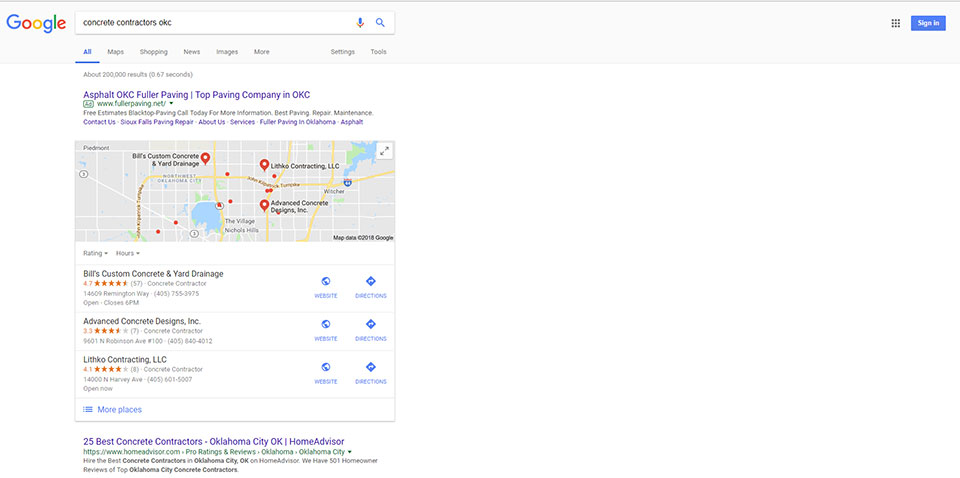Open the Google apps grid

pyautogui.click(x=896, y=23)
